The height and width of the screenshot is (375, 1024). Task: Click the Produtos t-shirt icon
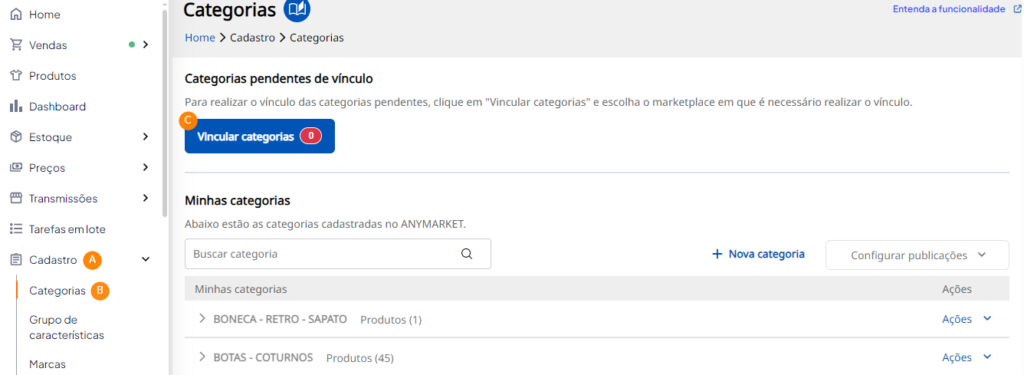coord(16,76)
